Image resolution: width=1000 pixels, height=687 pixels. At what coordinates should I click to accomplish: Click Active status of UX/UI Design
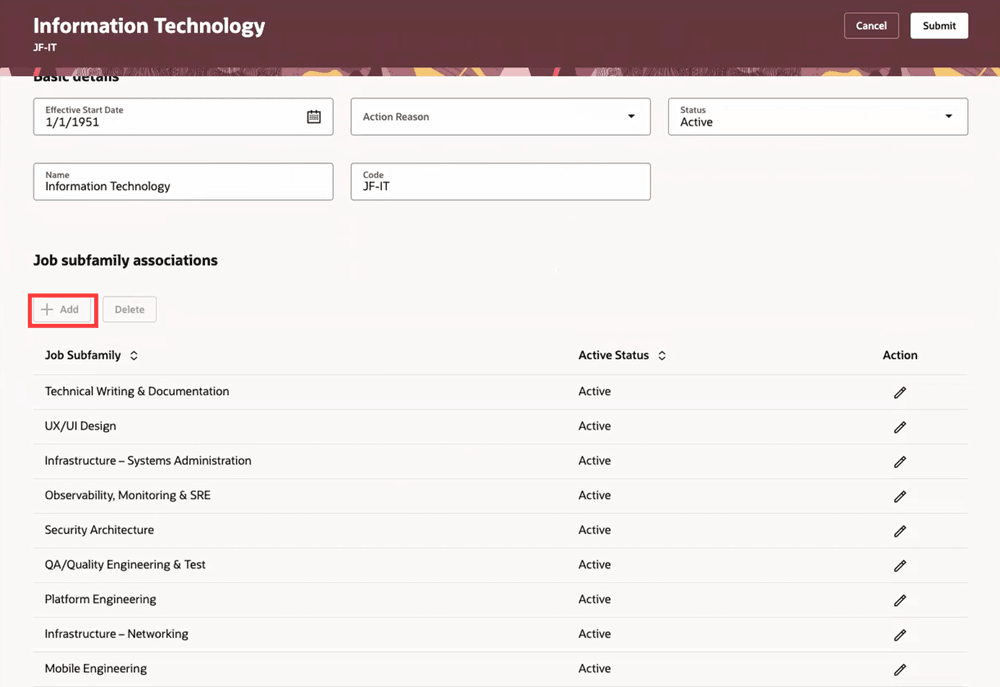coord(594,426)
